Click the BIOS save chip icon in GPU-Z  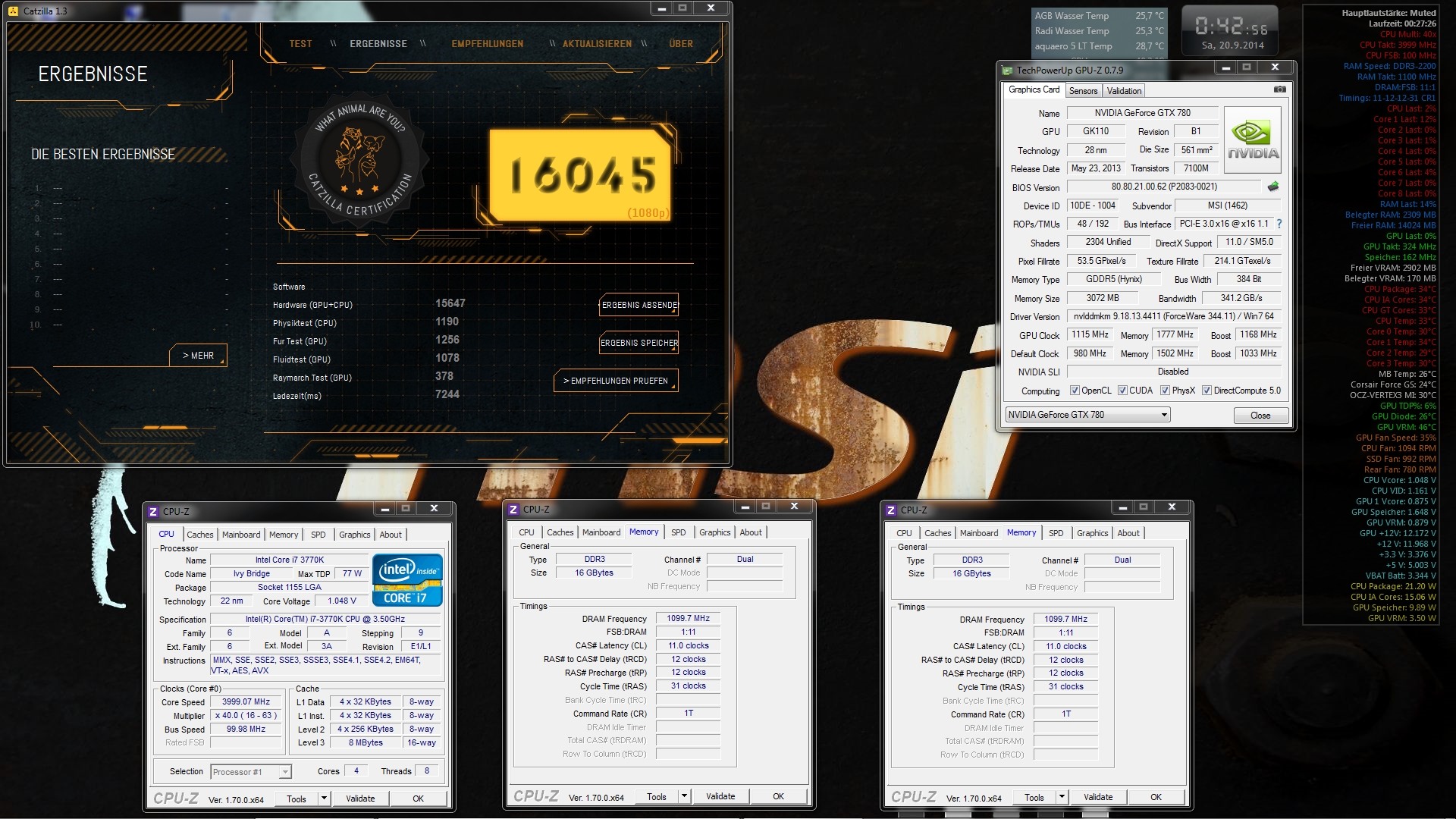click(1273, 187)
